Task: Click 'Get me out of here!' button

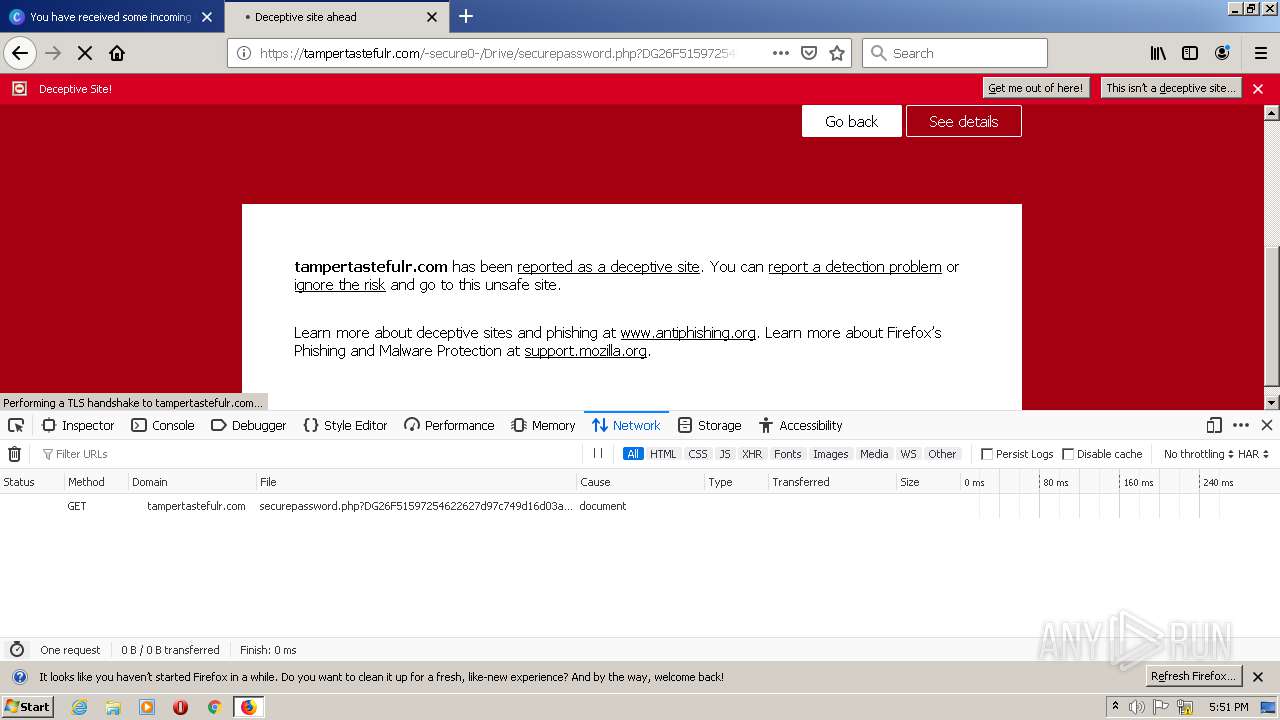Action: point(1035,88)
